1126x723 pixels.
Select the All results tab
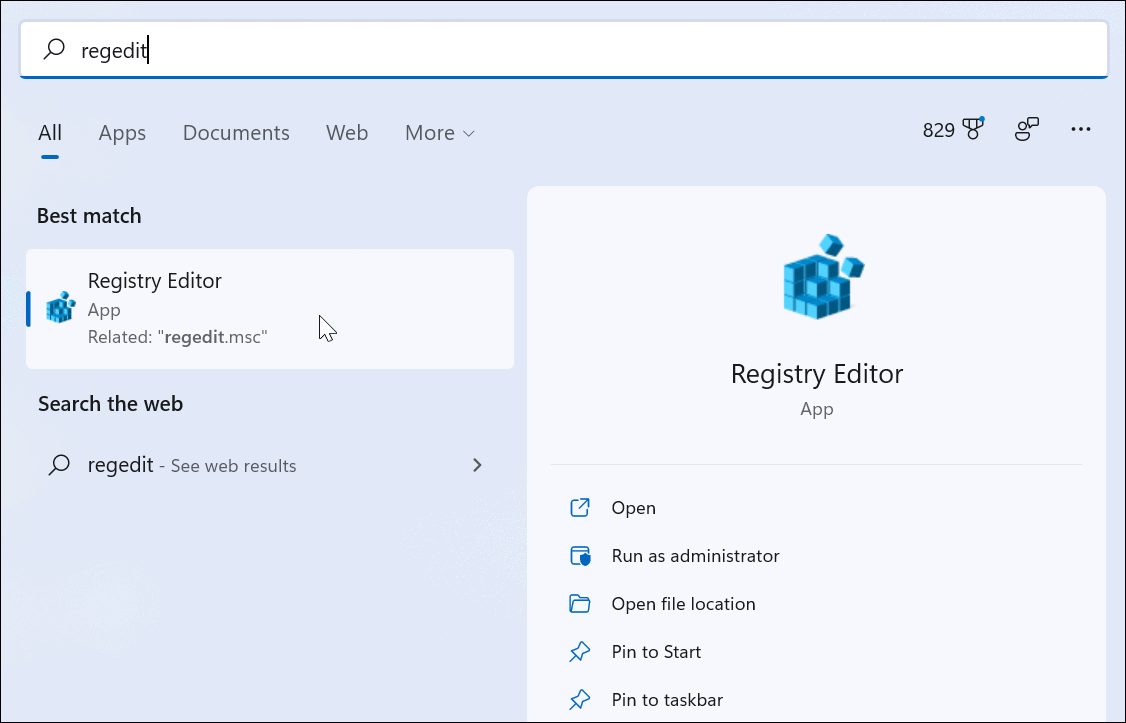tap(50, 133)
